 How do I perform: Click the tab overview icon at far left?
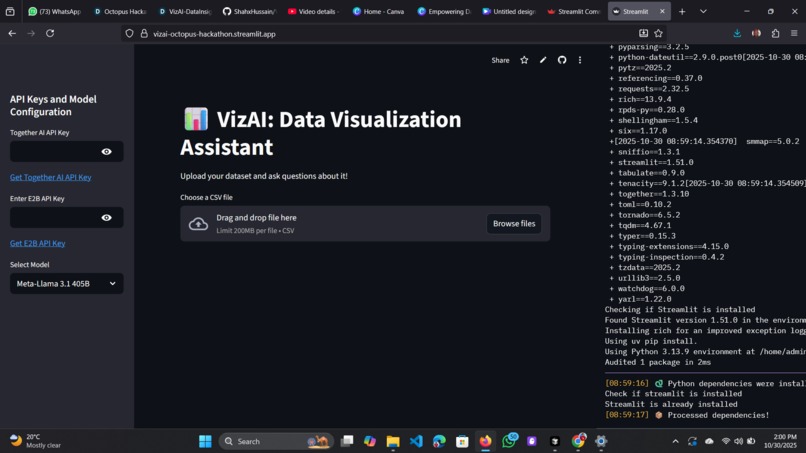[x=10, y=11]
